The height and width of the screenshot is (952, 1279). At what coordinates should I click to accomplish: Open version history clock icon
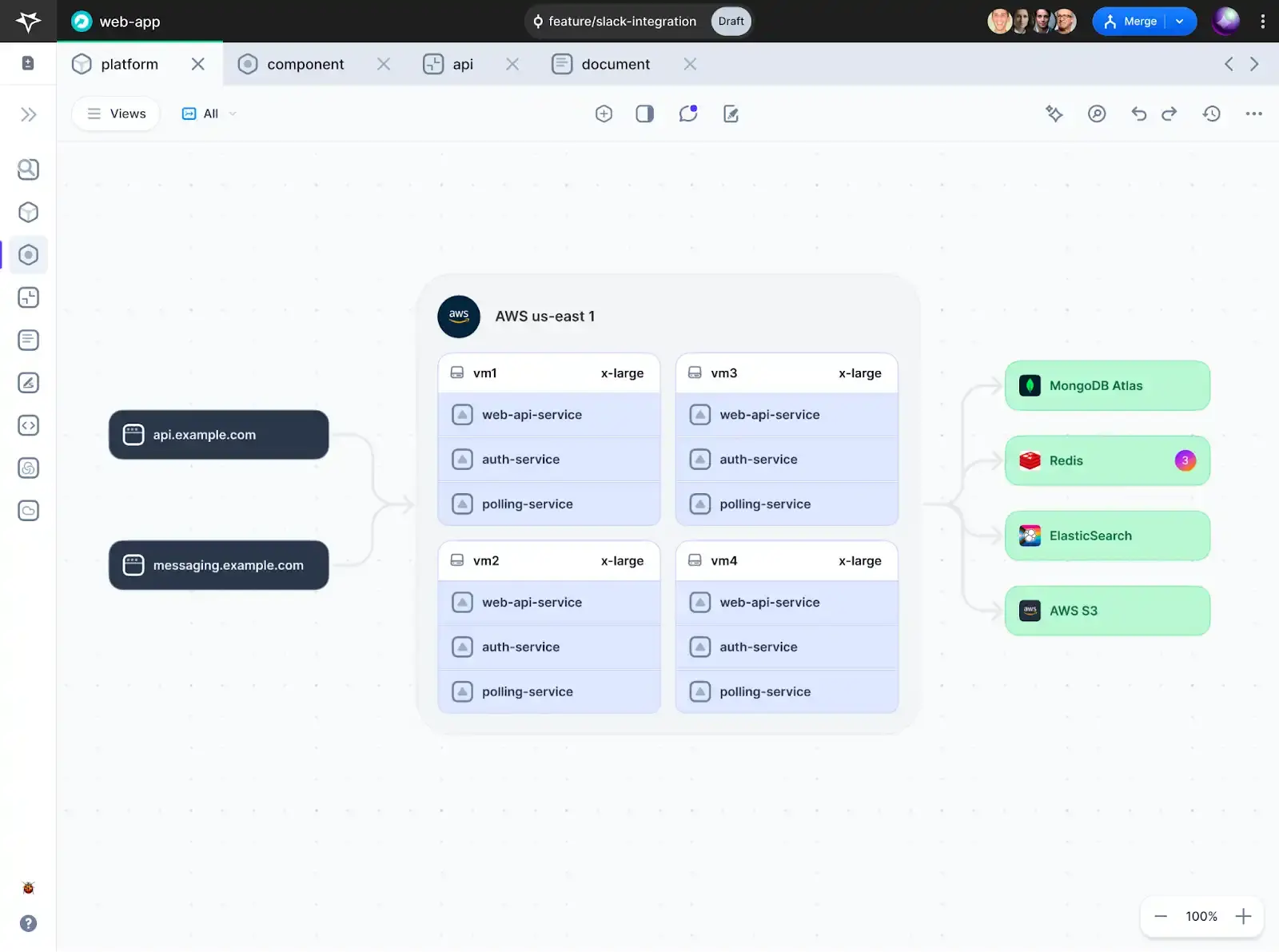[x=1211, y=114]
